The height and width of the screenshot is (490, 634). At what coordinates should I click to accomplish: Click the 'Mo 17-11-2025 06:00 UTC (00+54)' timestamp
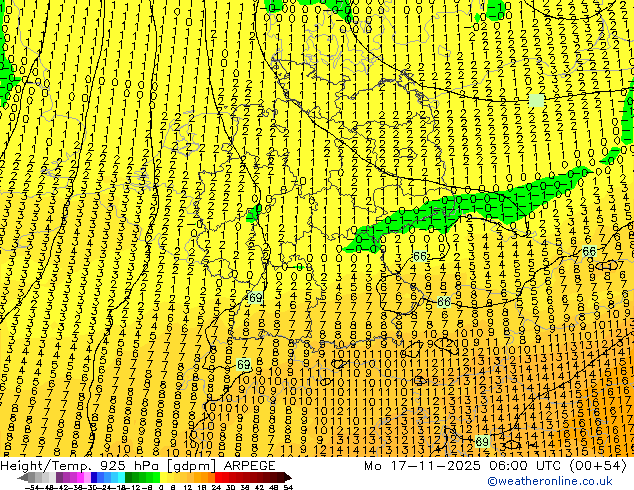coord(495,465)
